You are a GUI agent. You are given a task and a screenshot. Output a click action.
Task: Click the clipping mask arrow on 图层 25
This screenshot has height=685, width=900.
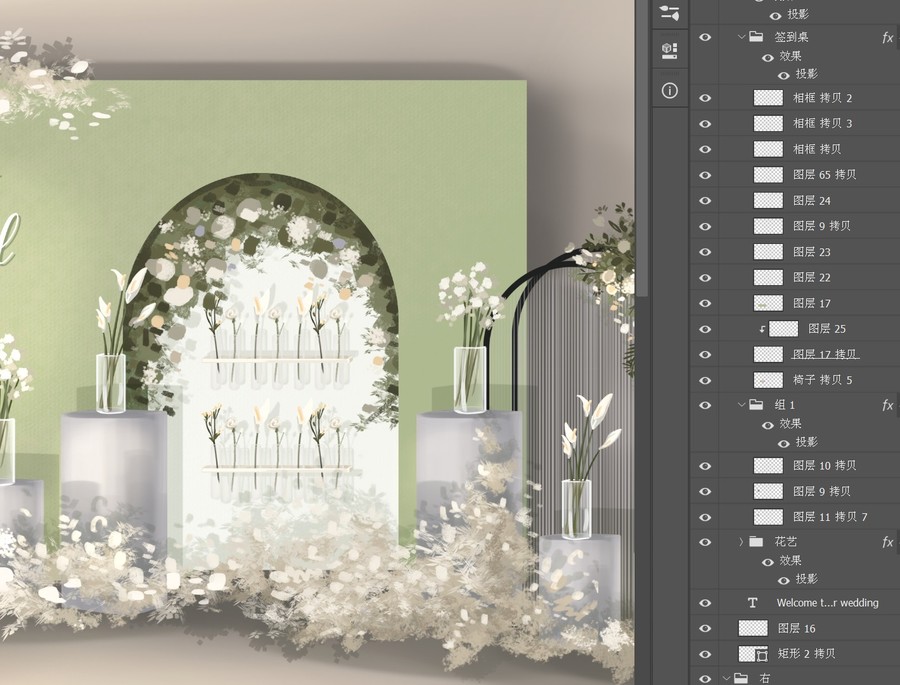click(x=762, y=329)
